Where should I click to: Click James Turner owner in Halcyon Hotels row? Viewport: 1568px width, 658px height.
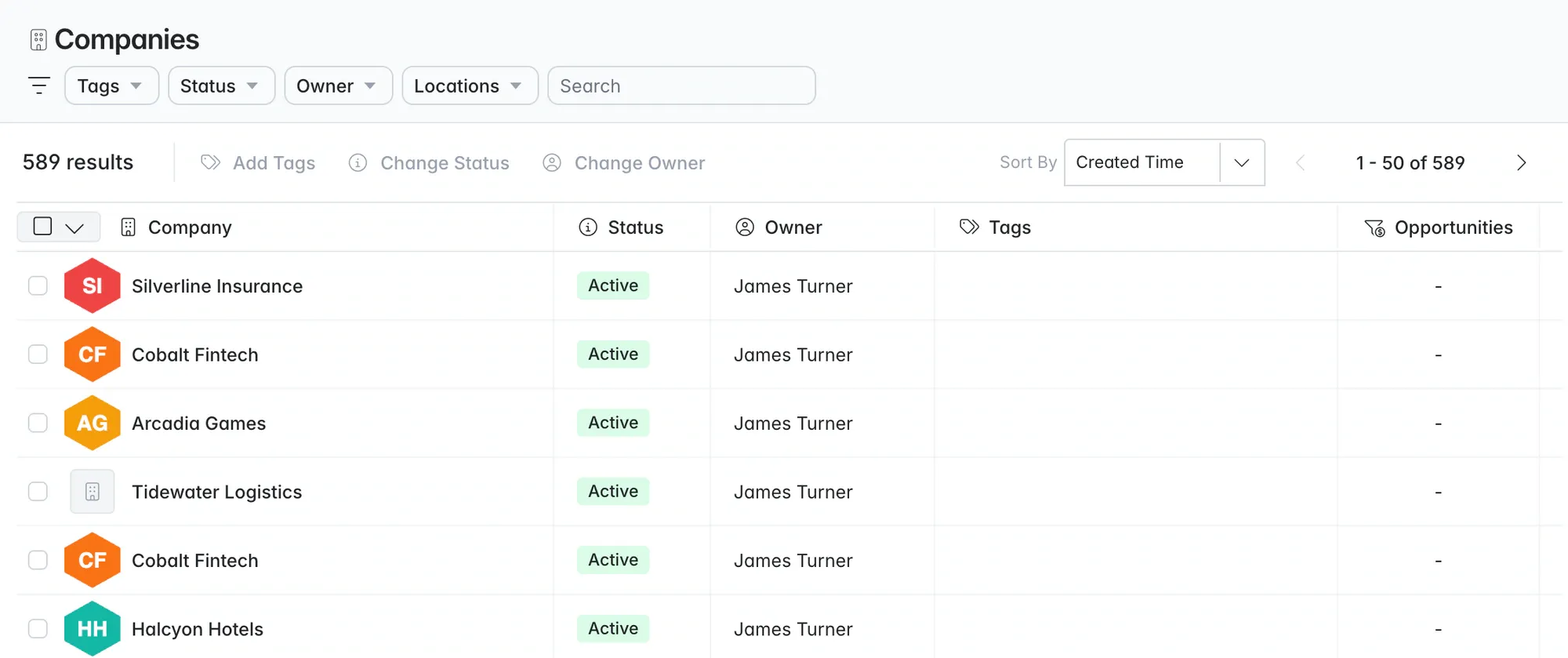click(793, 629)
